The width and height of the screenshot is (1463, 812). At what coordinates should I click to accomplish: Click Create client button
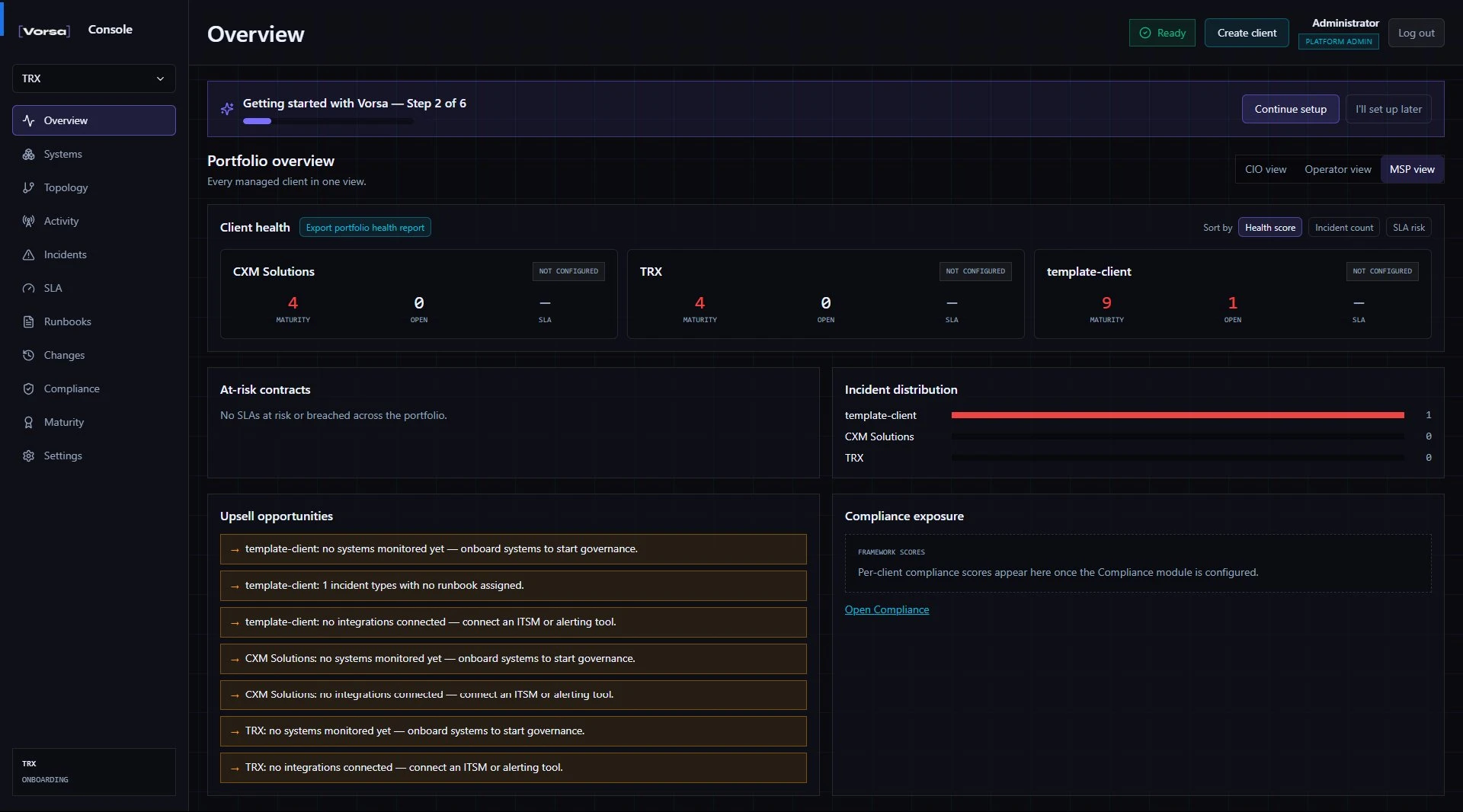point(1247,33)
